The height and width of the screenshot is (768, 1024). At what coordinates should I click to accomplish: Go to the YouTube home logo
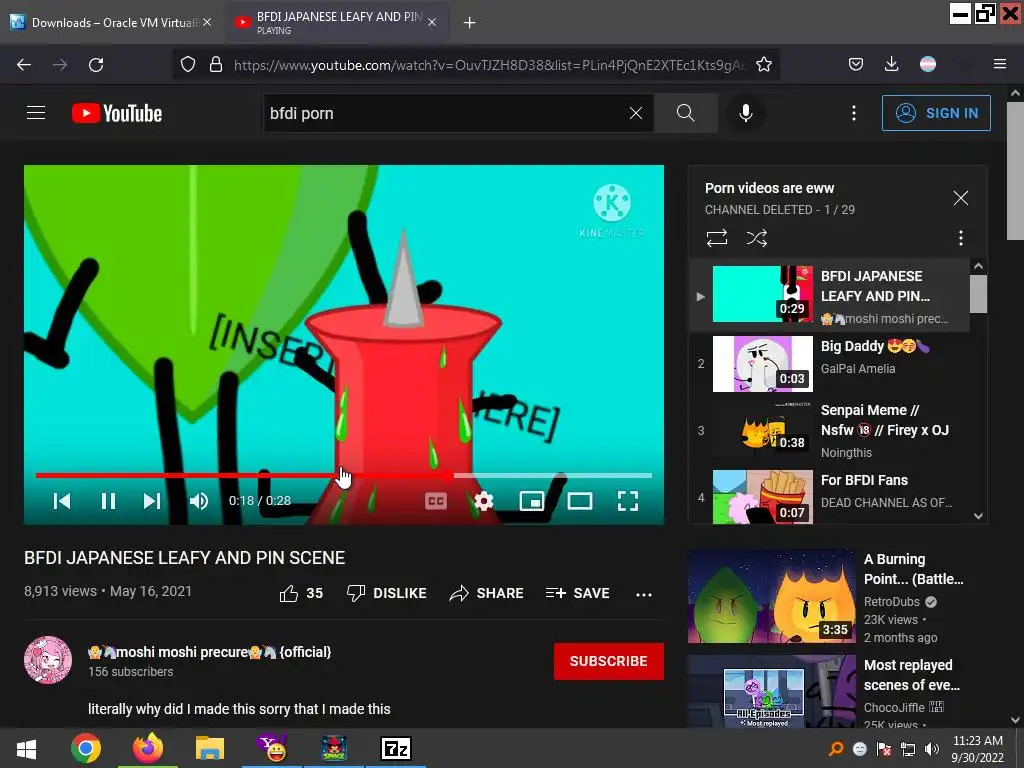click(117, 113)
